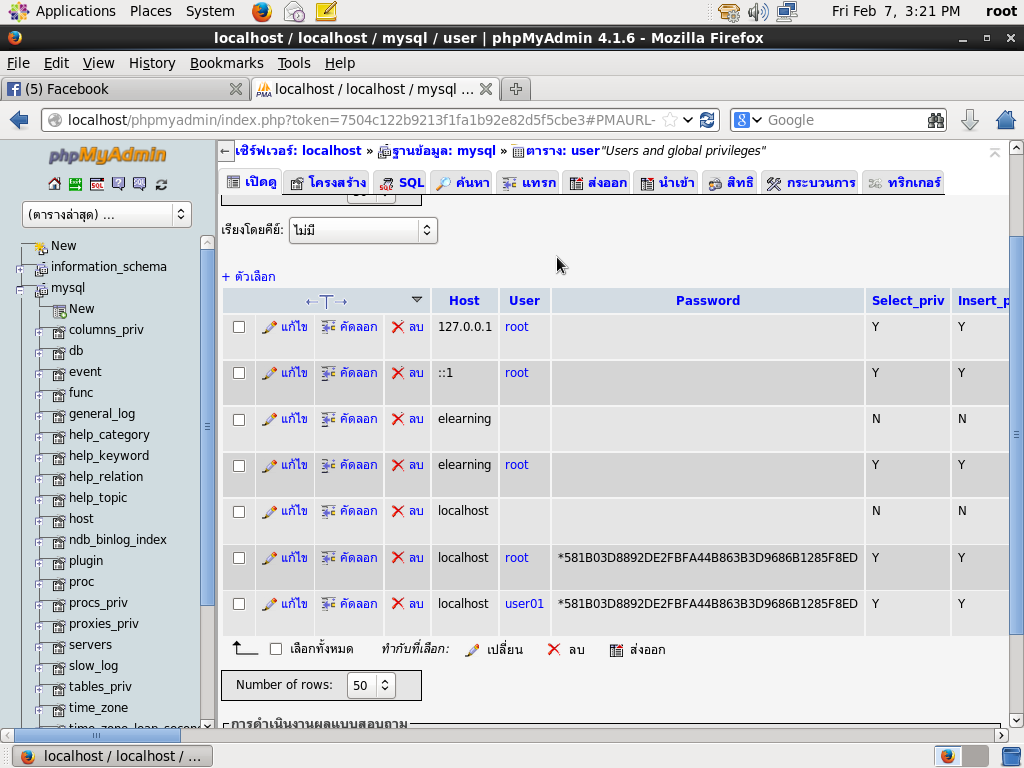This screenshot has height=768, width=1024.
Task: Click the mysql database breadcrumb link
Action: pyautogui.click(x=443, y=152)
